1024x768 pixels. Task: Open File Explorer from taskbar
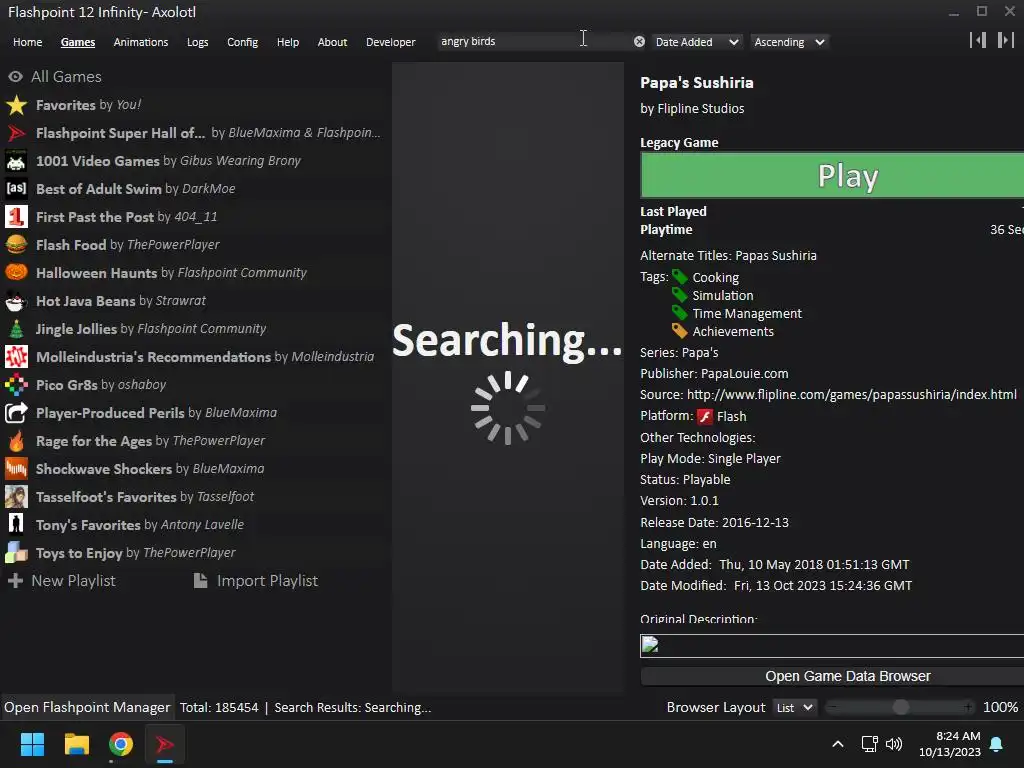(x=76, y=744)
